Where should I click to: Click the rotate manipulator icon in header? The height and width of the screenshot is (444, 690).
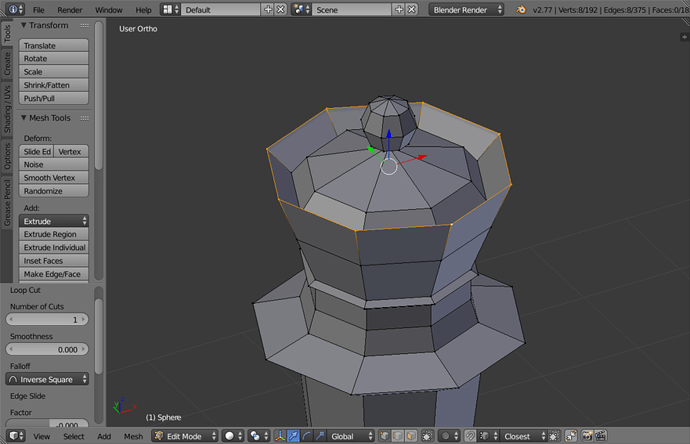click(306, 437)
